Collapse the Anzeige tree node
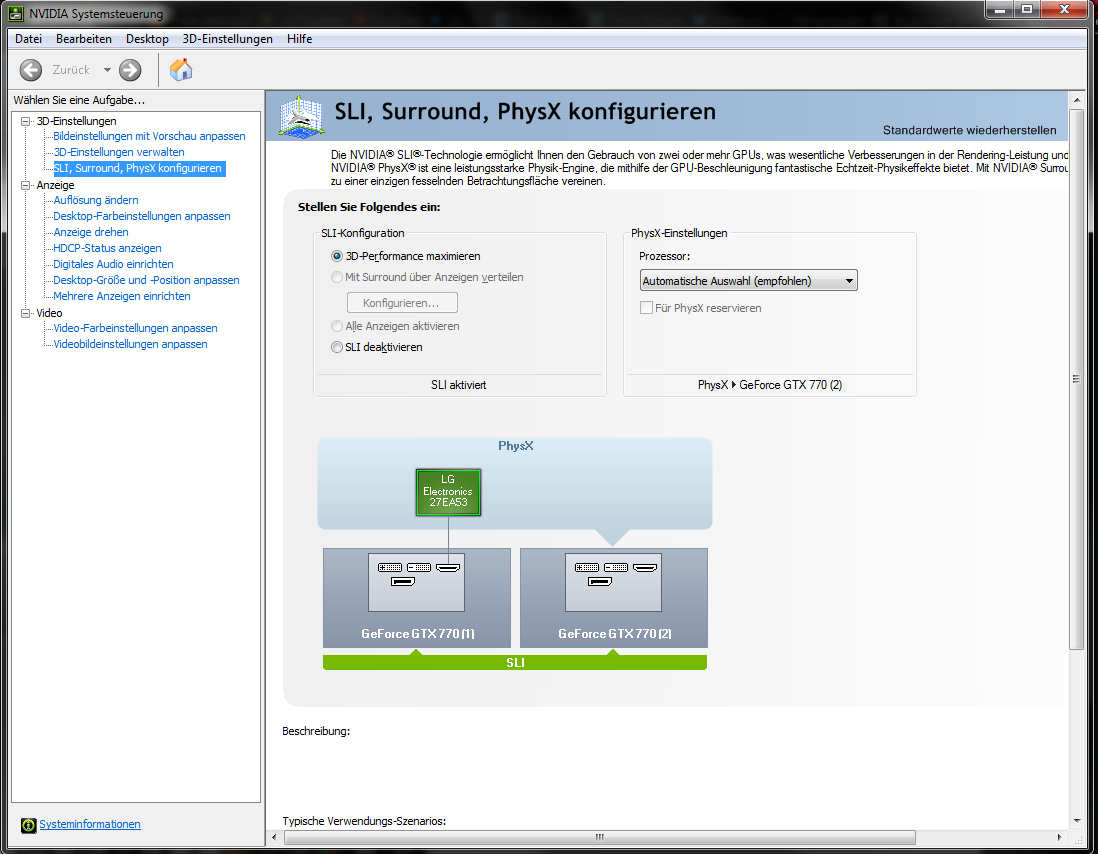The height and width of the screenshot is (854, 1098). point(26,186)
